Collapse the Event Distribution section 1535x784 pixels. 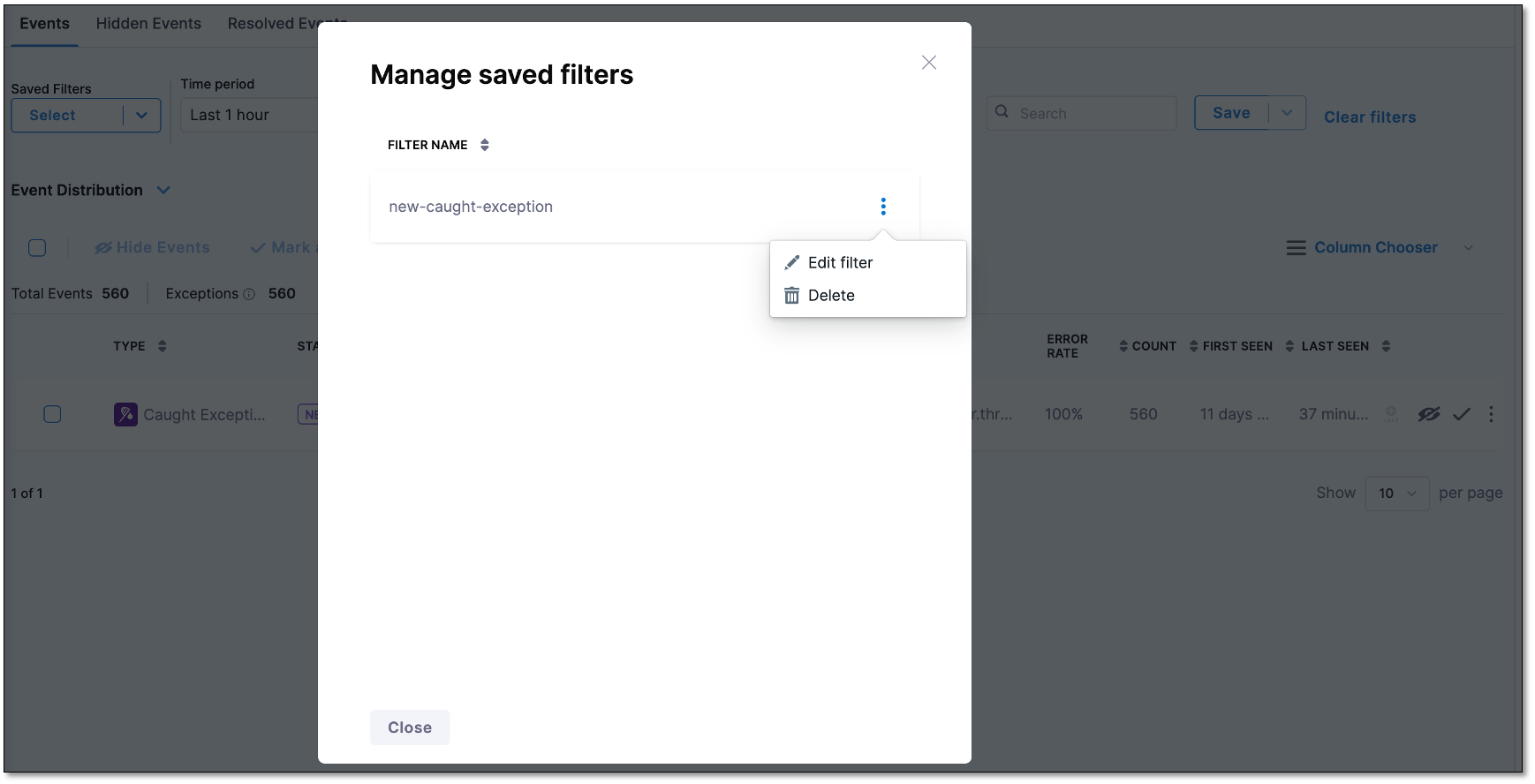[163, 191]
